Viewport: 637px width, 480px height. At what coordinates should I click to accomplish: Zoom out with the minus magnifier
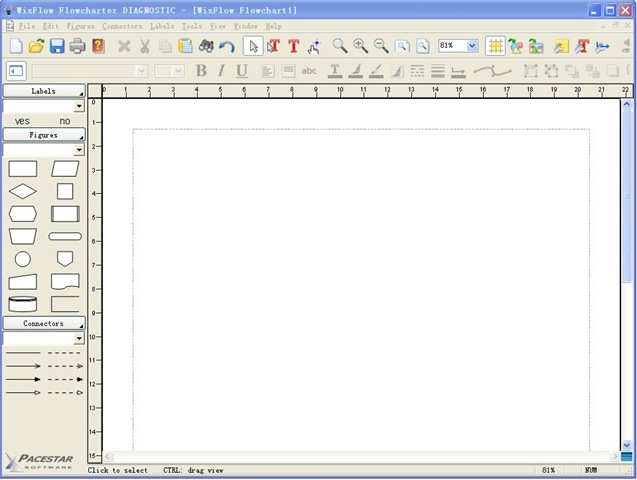[x=381, y=46]
